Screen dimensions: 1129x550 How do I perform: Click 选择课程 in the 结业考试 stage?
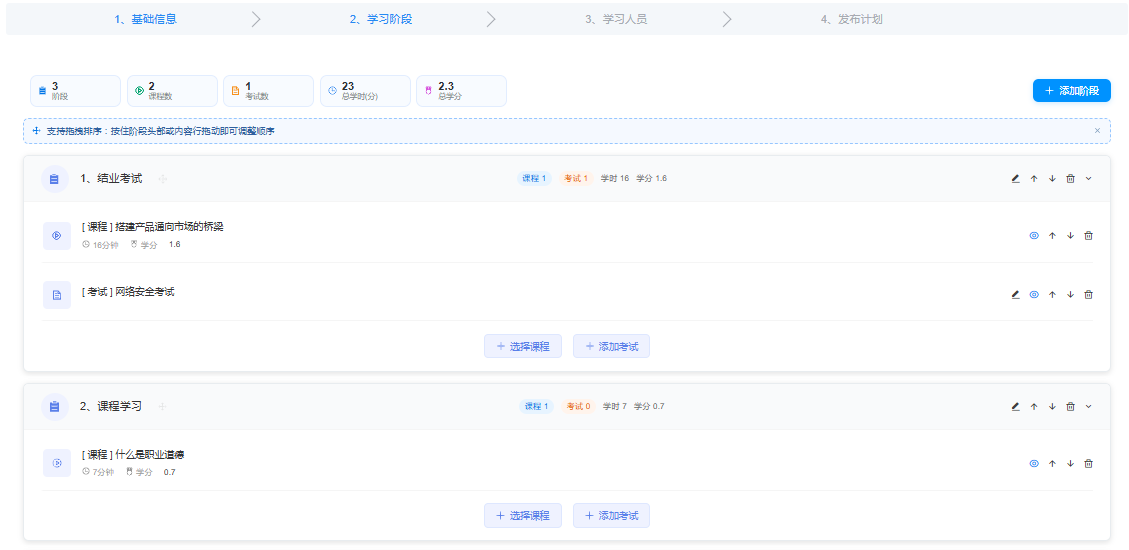[523, 346]
